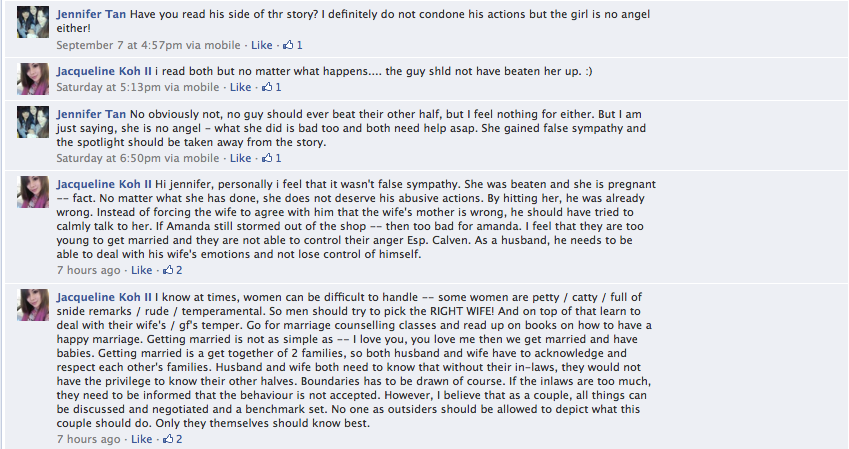Open Jennifer Tan's profile name on first comment

[x=90, y=15]
